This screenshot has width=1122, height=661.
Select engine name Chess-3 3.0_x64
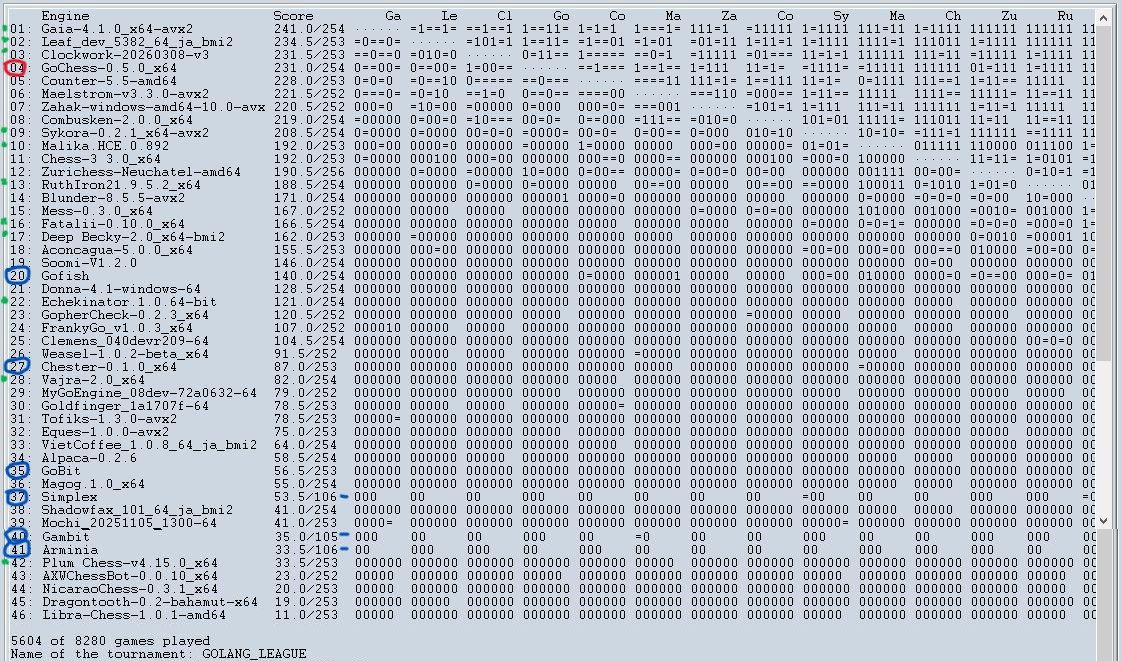pos(101,159)
